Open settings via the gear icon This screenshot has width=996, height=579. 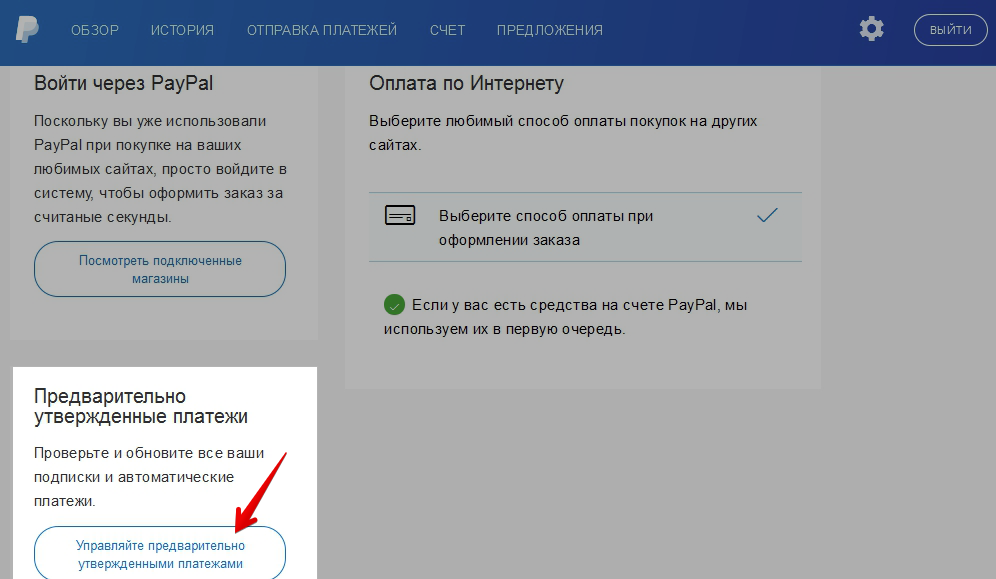(x=872, y=29)
